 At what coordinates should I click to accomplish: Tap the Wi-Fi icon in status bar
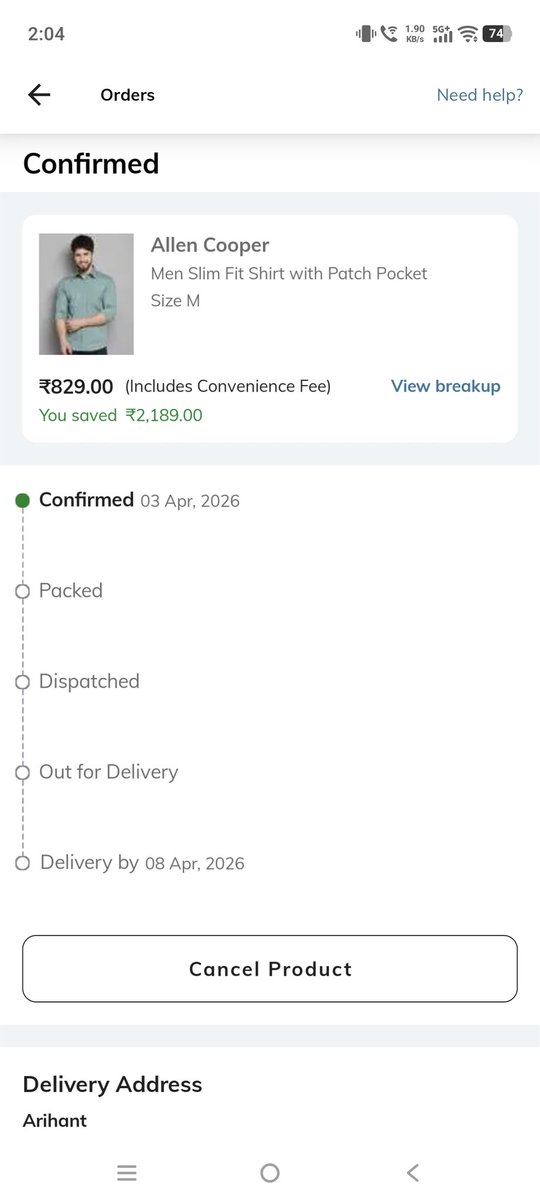click(x=468, y=33)
